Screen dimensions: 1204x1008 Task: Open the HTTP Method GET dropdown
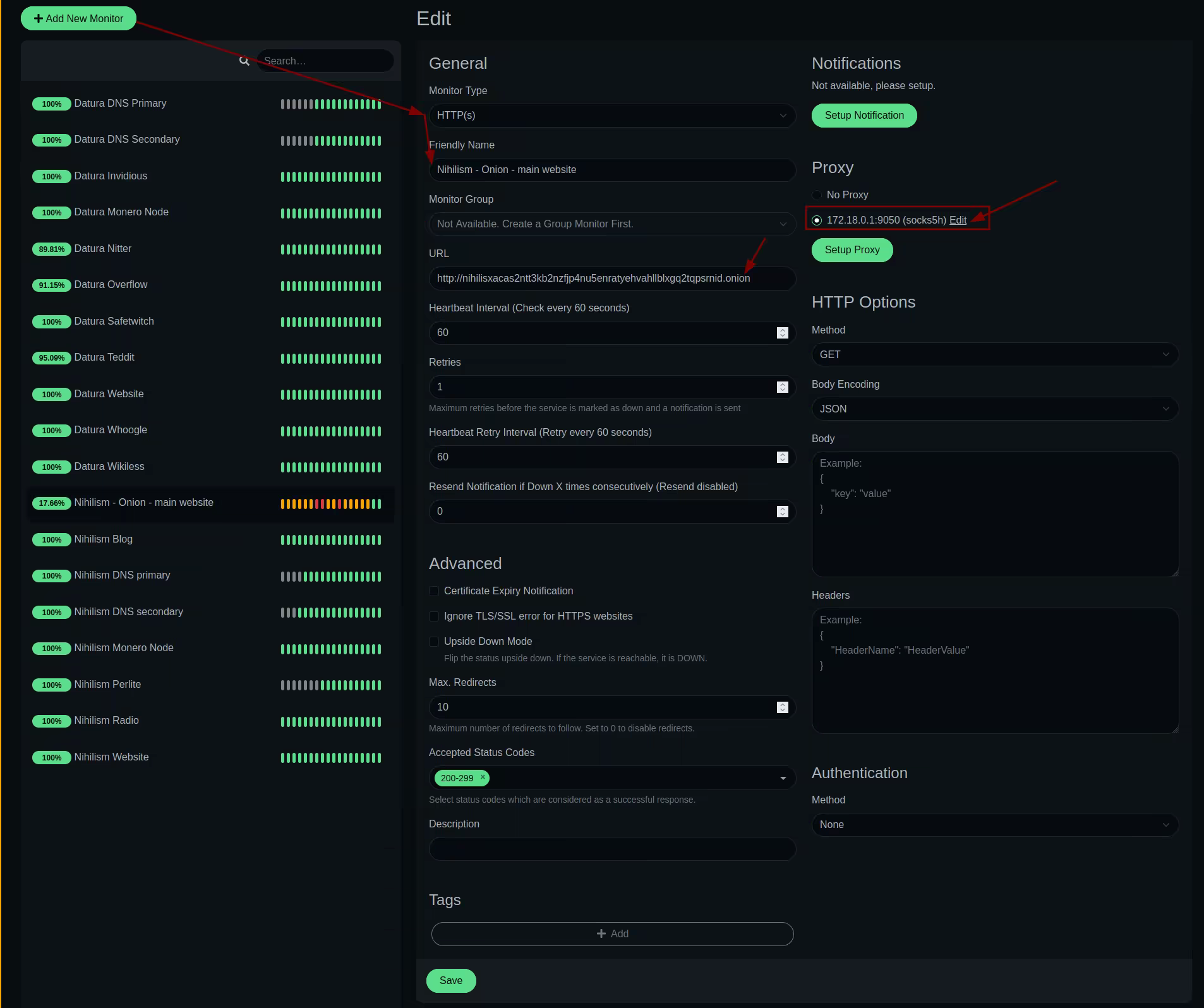[x=995, y=355]
